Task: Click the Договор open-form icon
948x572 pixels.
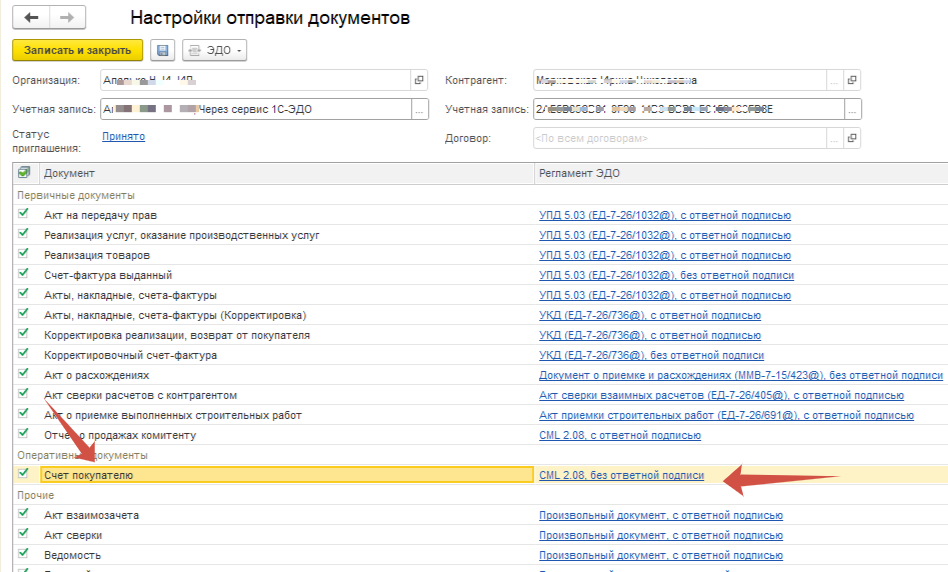Action: [851, 138]
